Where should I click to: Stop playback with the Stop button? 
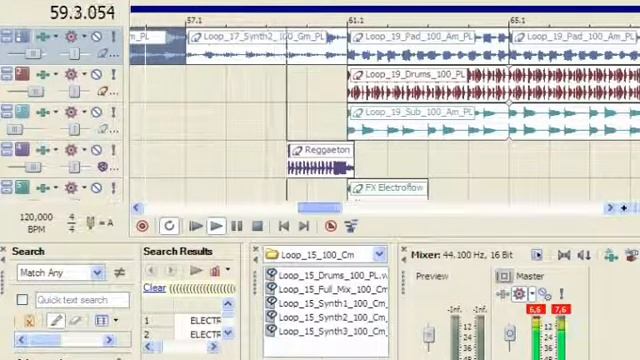click(x=257, y=226)
